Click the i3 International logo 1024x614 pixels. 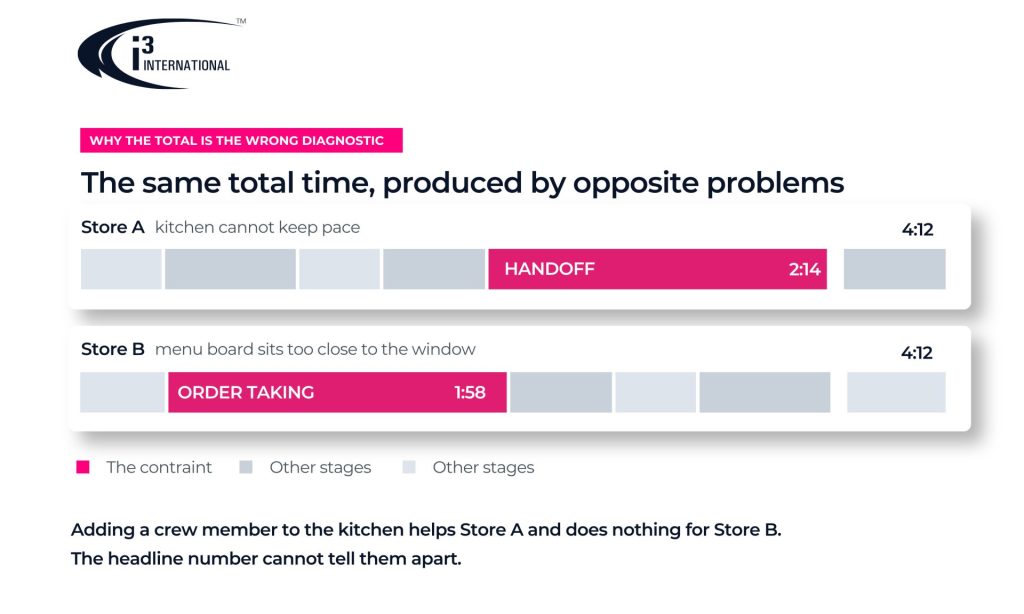pyautogui.click(x=161, y=53)
